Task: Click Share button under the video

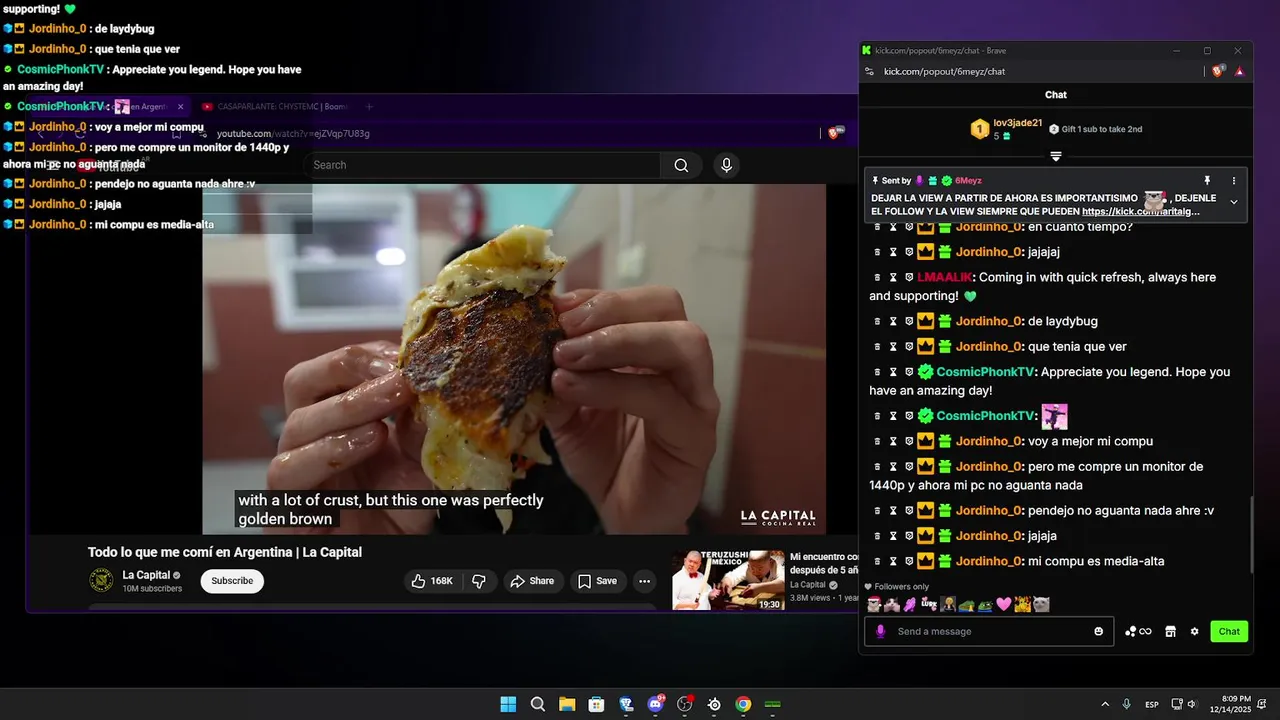Action: (x=532, y=581)
